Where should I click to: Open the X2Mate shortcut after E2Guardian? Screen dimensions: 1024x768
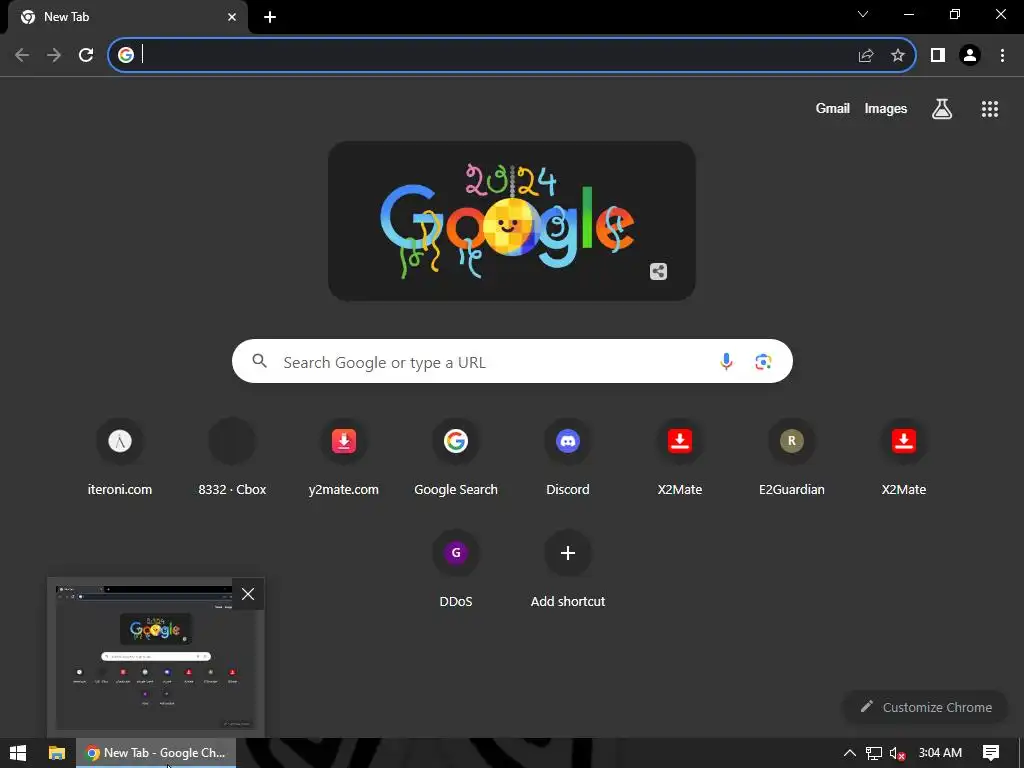(x=904, y=457)
